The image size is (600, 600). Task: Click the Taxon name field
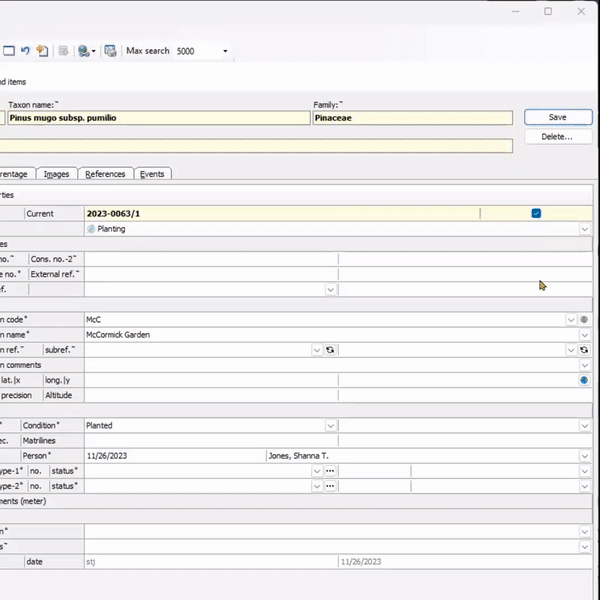coord(158,118)
